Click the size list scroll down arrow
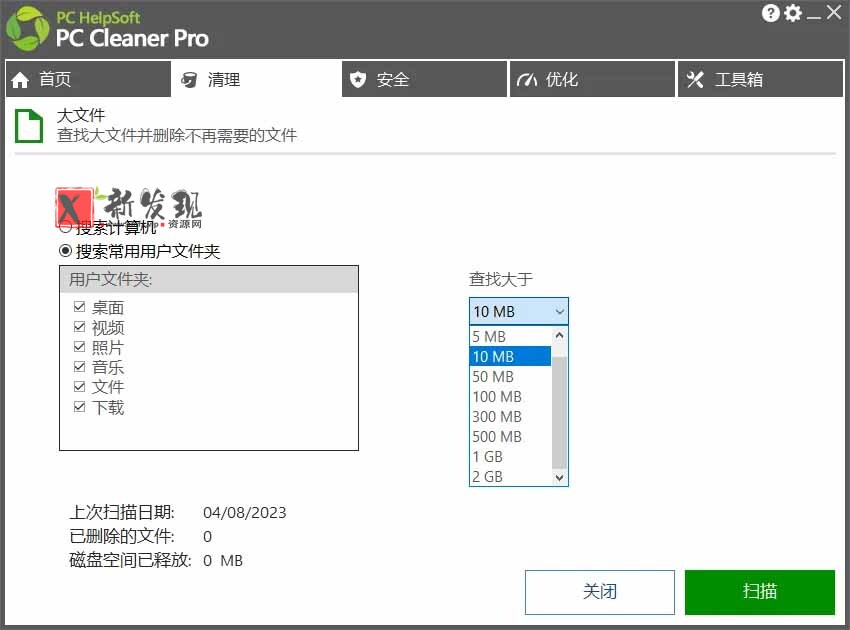850x630 pixels. tap(559, 477)
